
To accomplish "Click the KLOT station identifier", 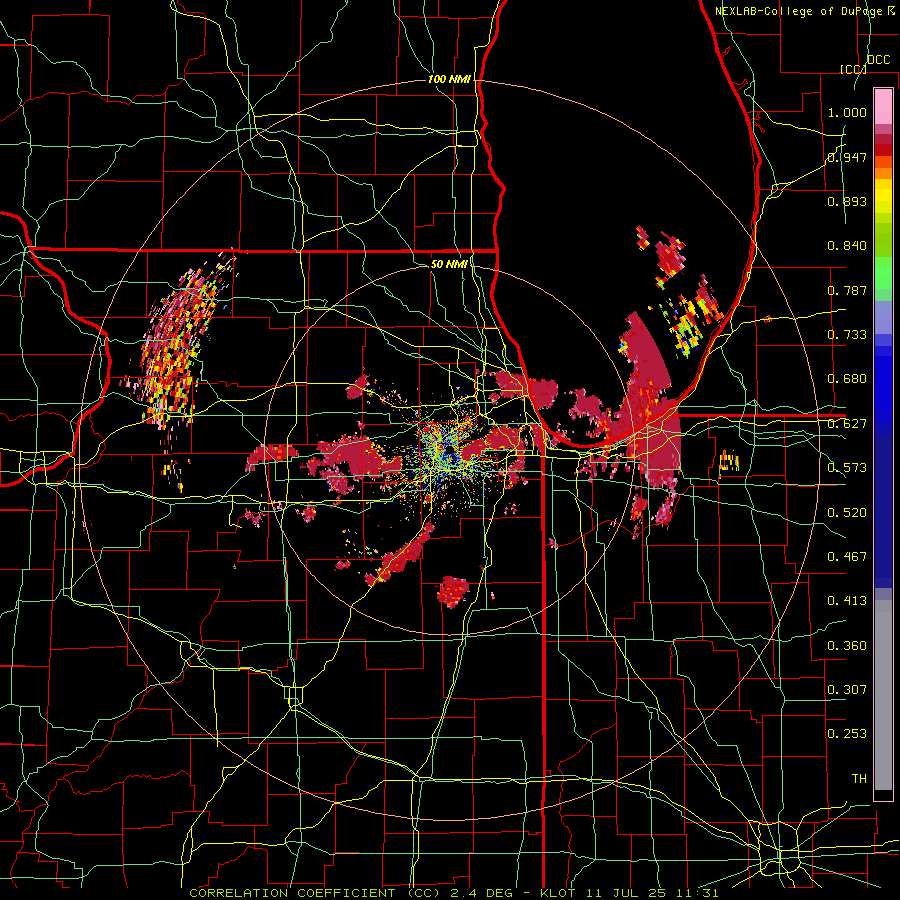I will [557, 893].
